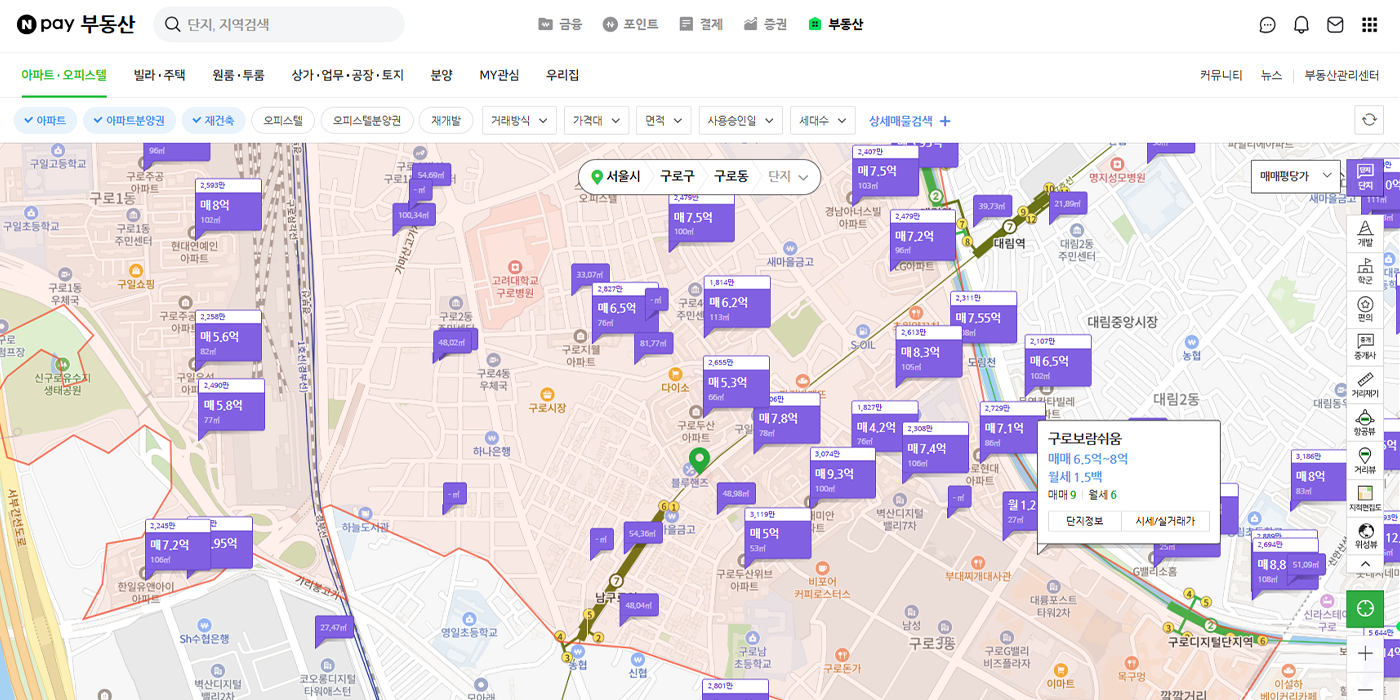Switch to 위성뷰 satellite view
This screenshot has height=700, width=1400.
tap(1365, 535)
